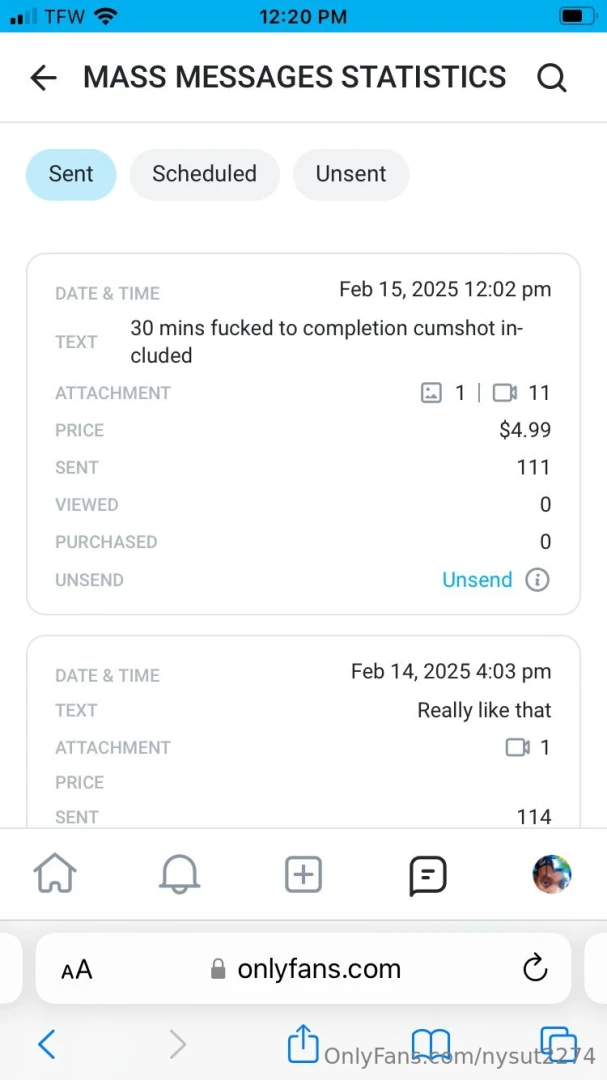This screenshot has height=1080, width=607.
Task: Go to Home via house icon
Action: coord(54,875)
